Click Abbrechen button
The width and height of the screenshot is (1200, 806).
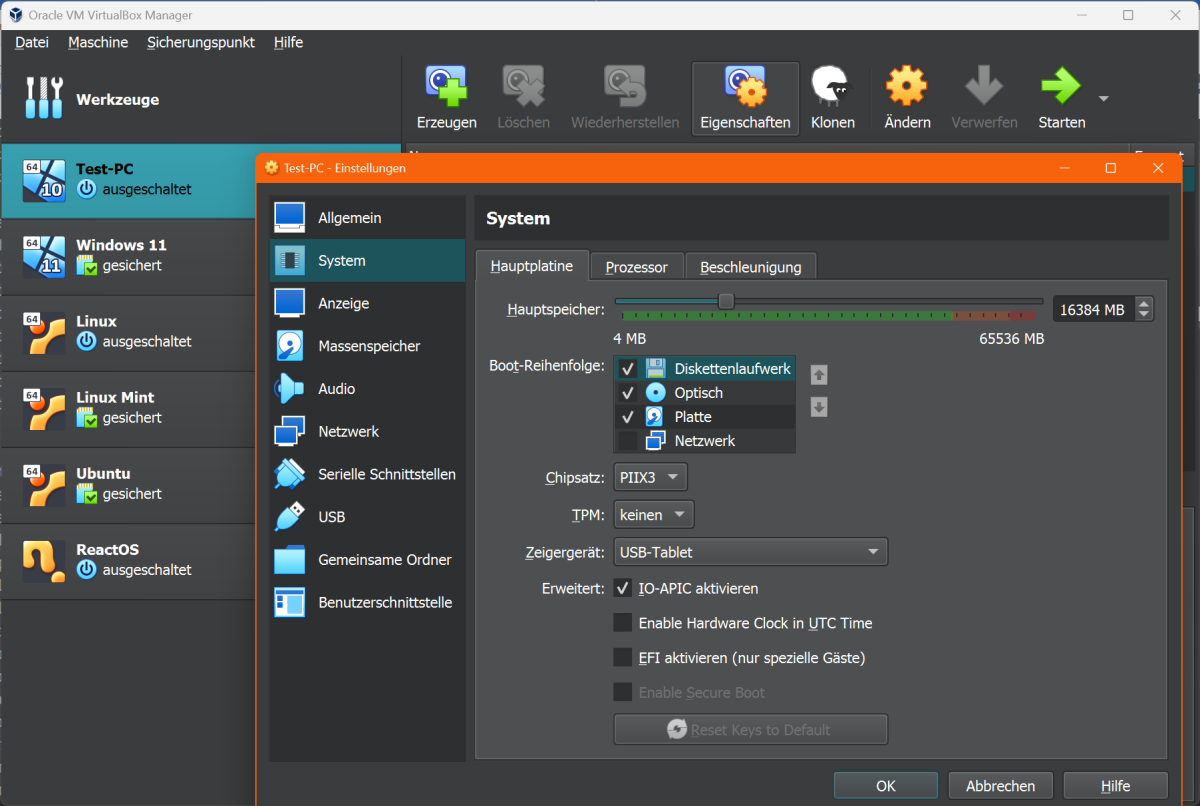(x=1001, y=786)
